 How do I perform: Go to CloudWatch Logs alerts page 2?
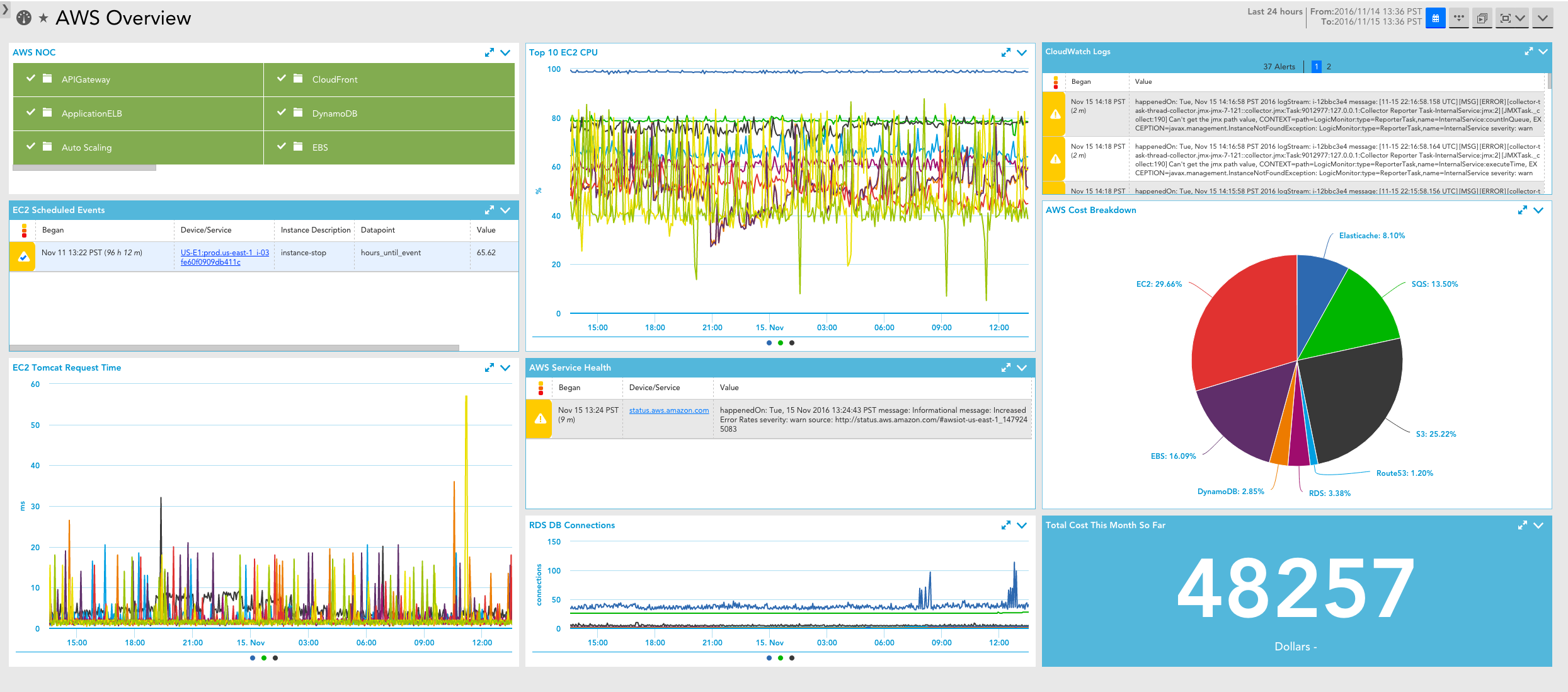point(1329,67)
